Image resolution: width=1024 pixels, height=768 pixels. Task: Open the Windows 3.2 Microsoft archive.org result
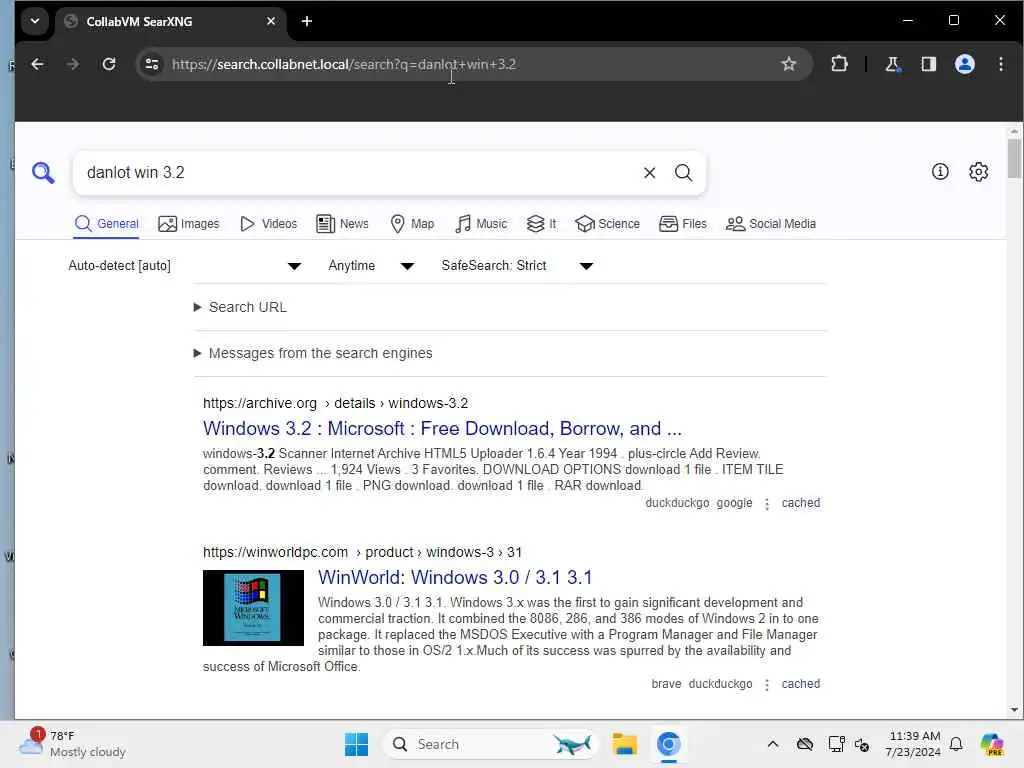442,429
